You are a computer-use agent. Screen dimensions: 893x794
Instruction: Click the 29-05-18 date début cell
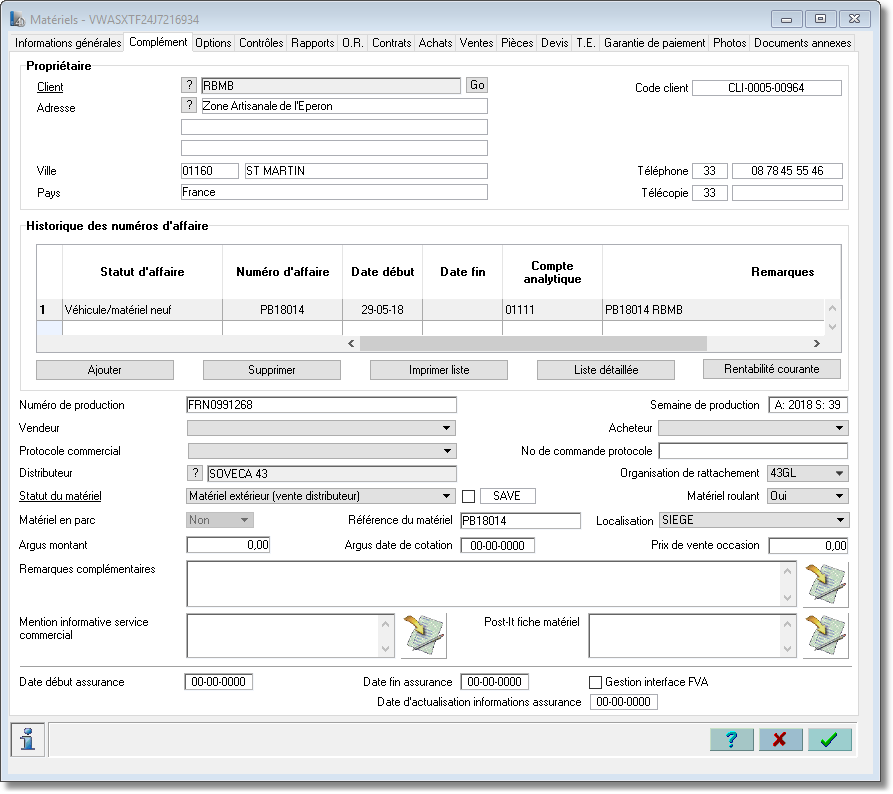tap(382, 310)
